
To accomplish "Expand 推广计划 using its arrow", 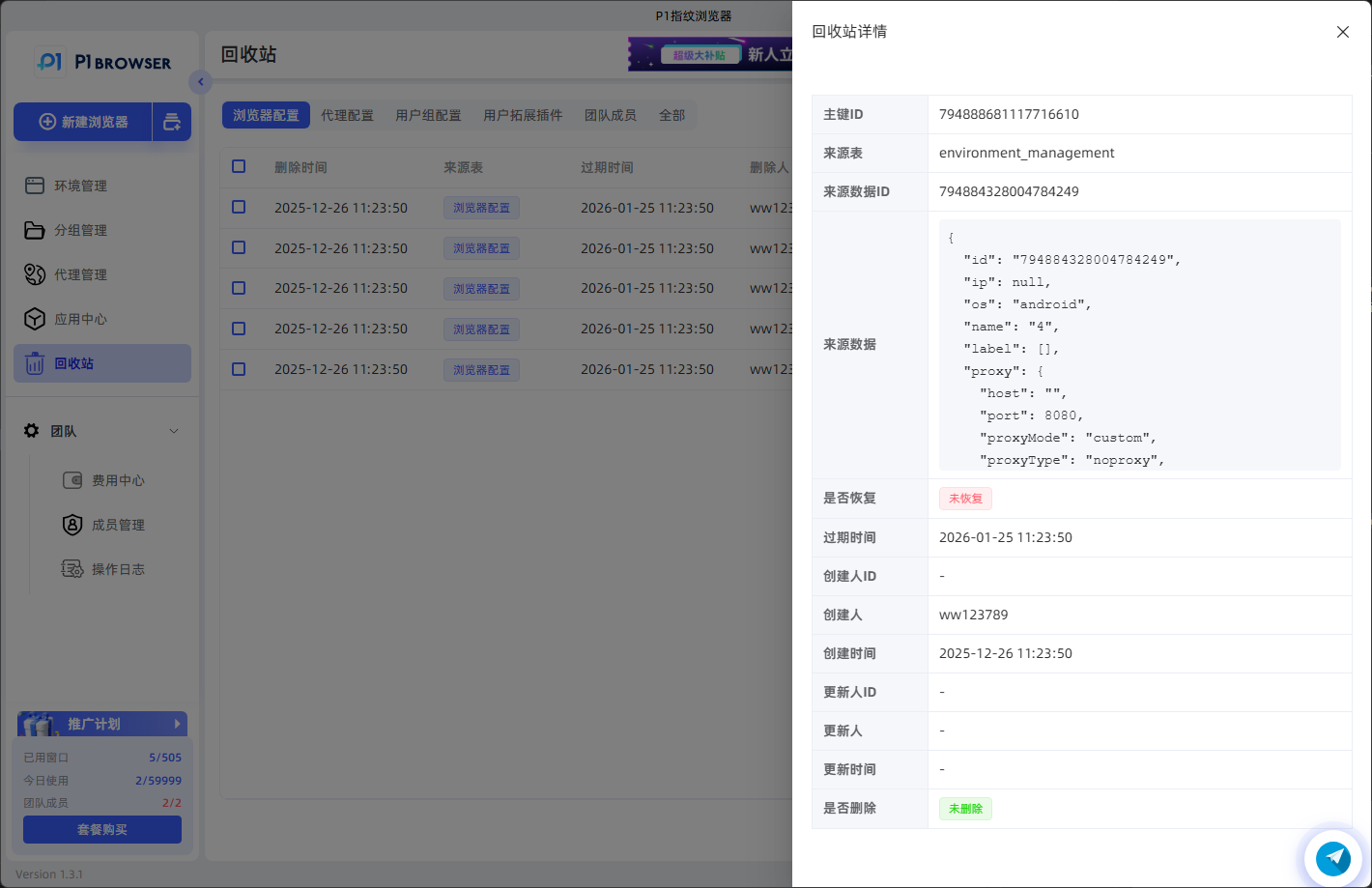I will pos(177,723).
